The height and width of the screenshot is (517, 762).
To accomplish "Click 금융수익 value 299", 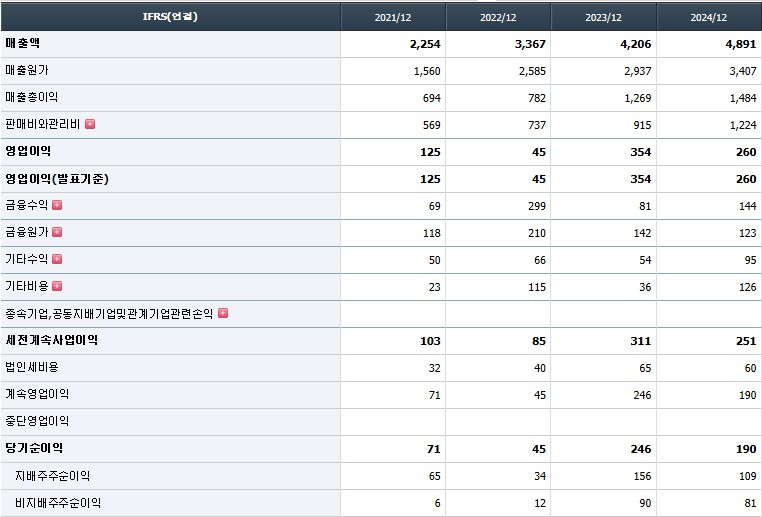I will (537, 206).
